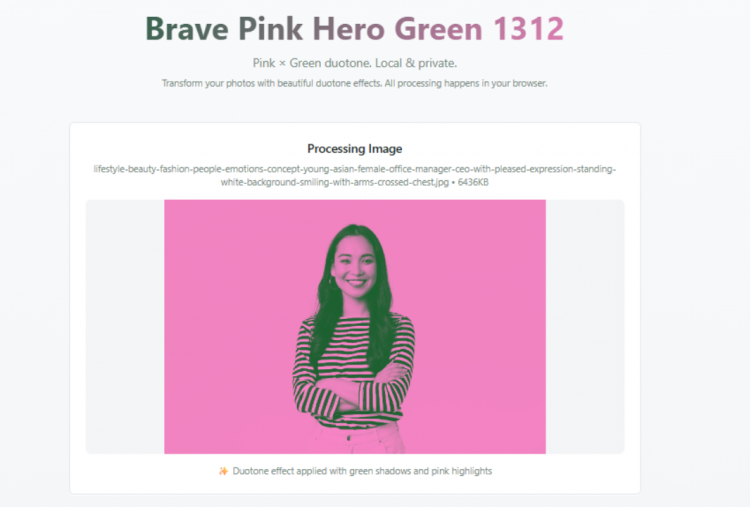This screenshot has height=507, width=750.
Task: Click the 6436KB file size label
Action: (473, 182)
